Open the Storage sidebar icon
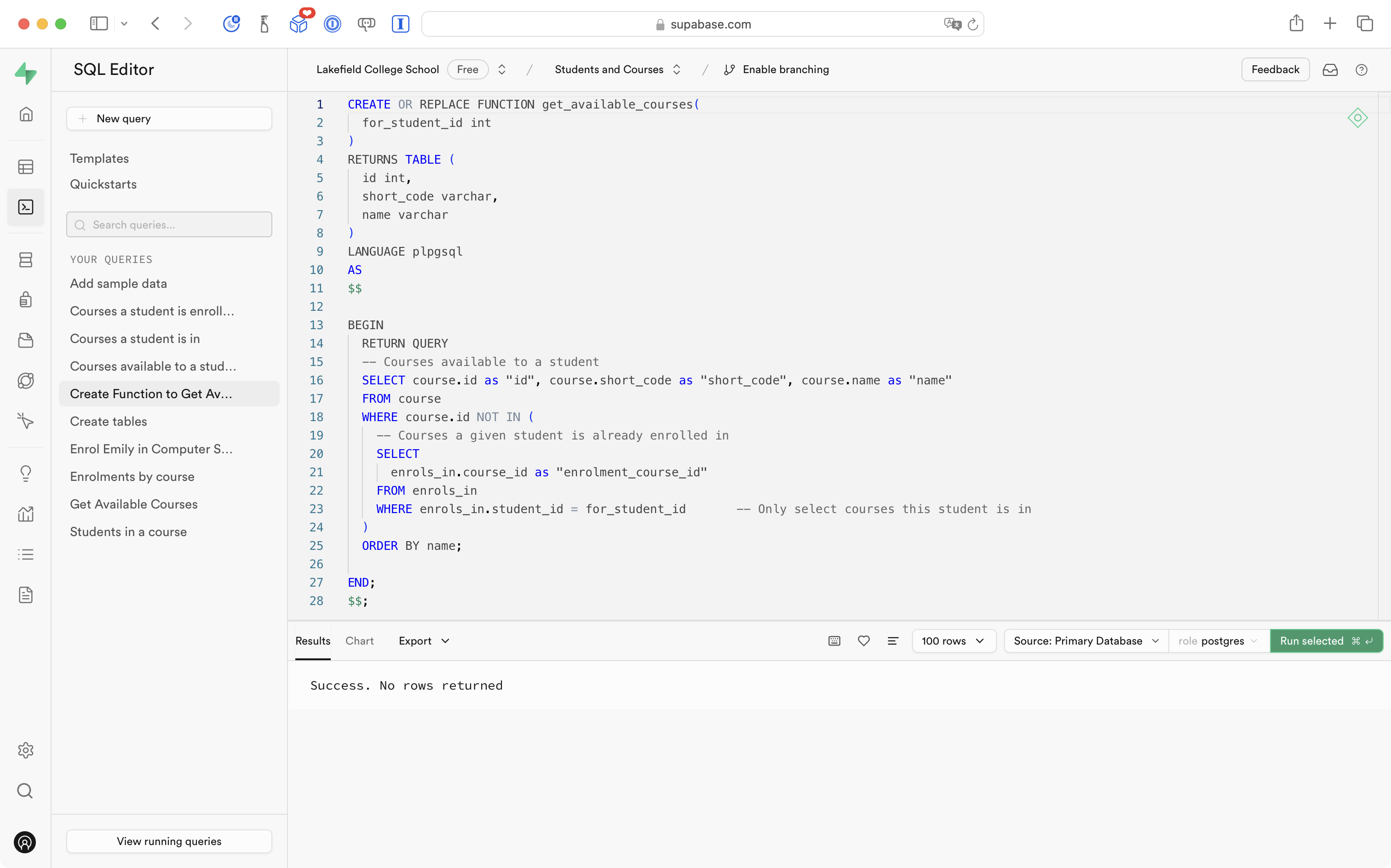This screenshot has height=868, width=1391. click(26, 340)
